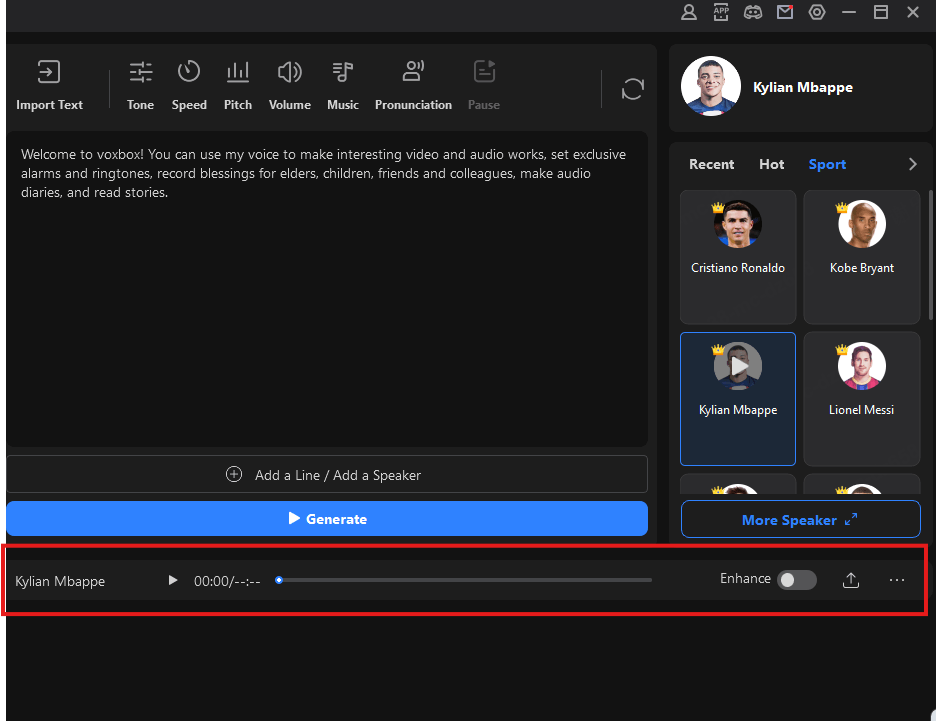Open the Volume control
936x721 pixels.
click(290, 85)
